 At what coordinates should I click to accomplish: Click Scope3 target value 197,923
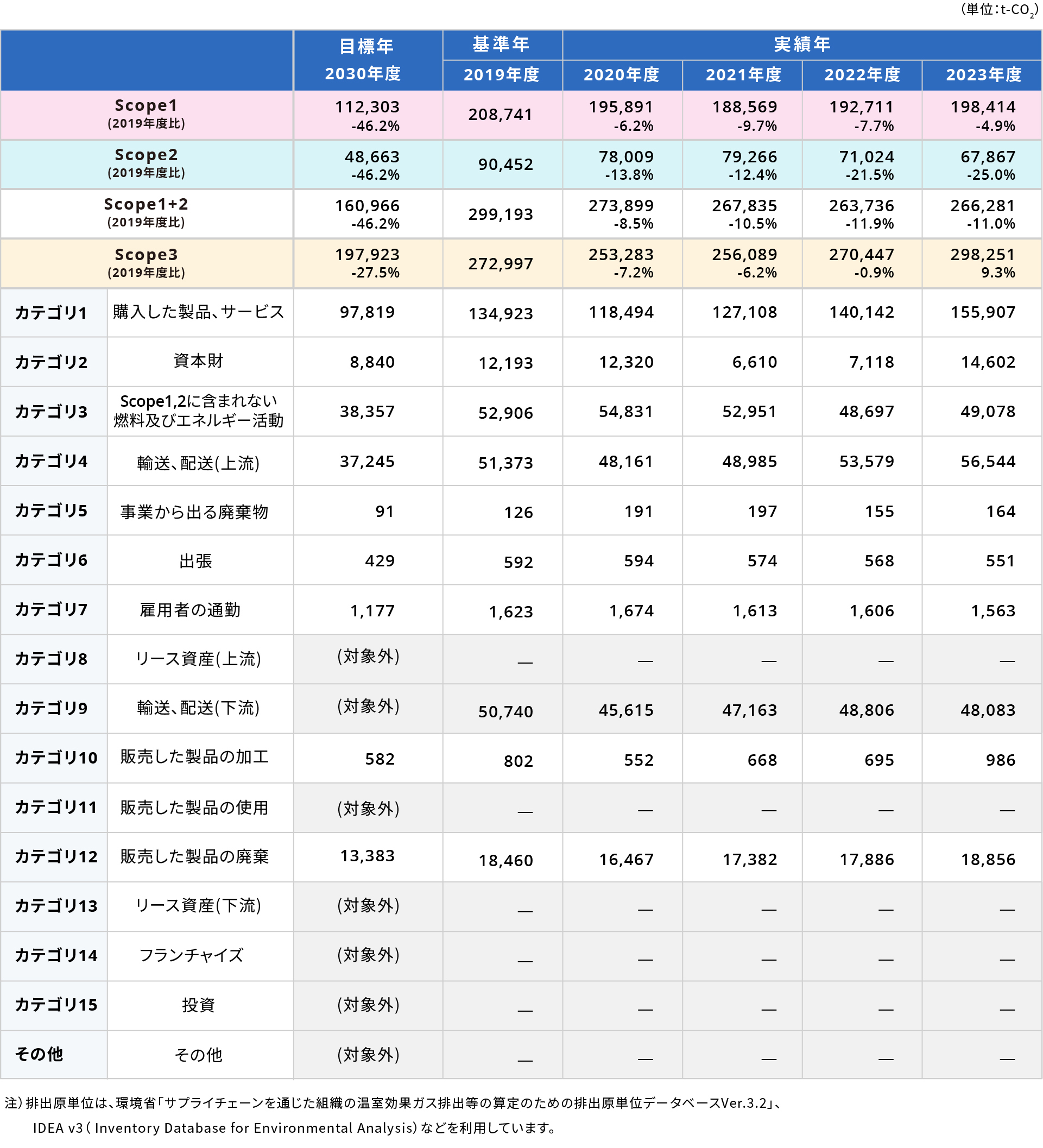(367, 255)
